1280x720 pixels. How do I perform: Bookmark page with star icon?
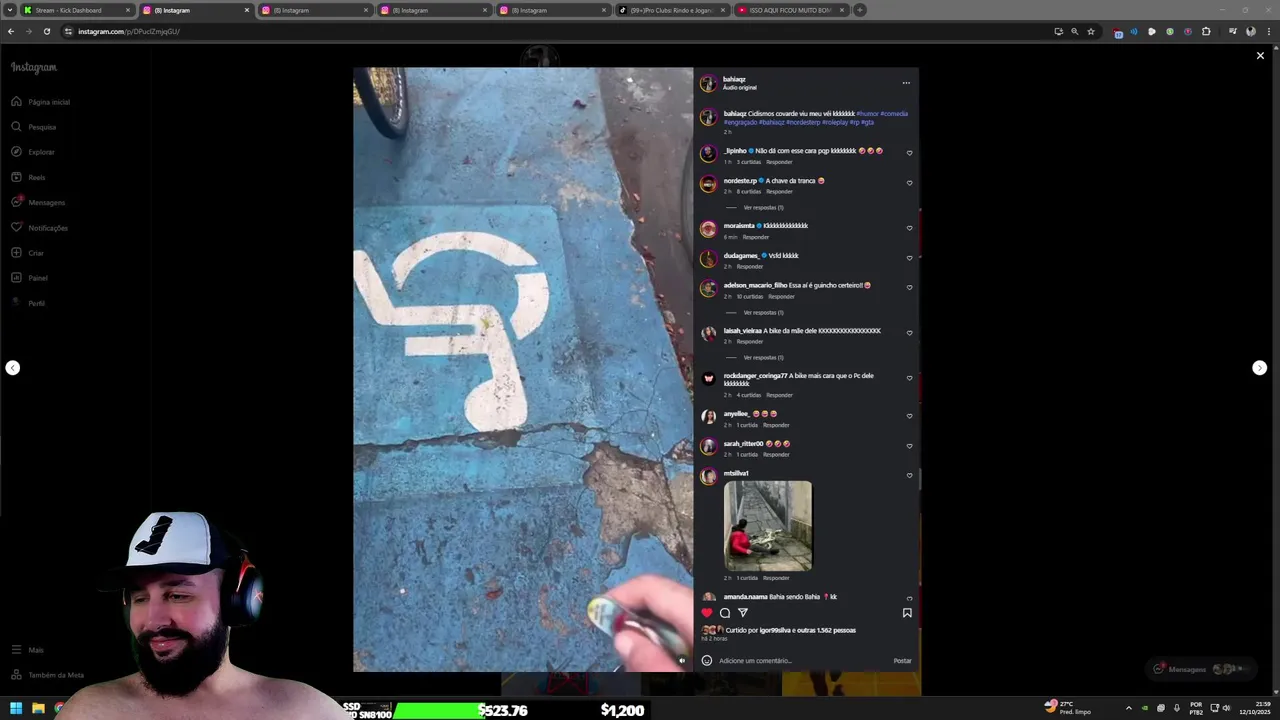point(1091,31)
